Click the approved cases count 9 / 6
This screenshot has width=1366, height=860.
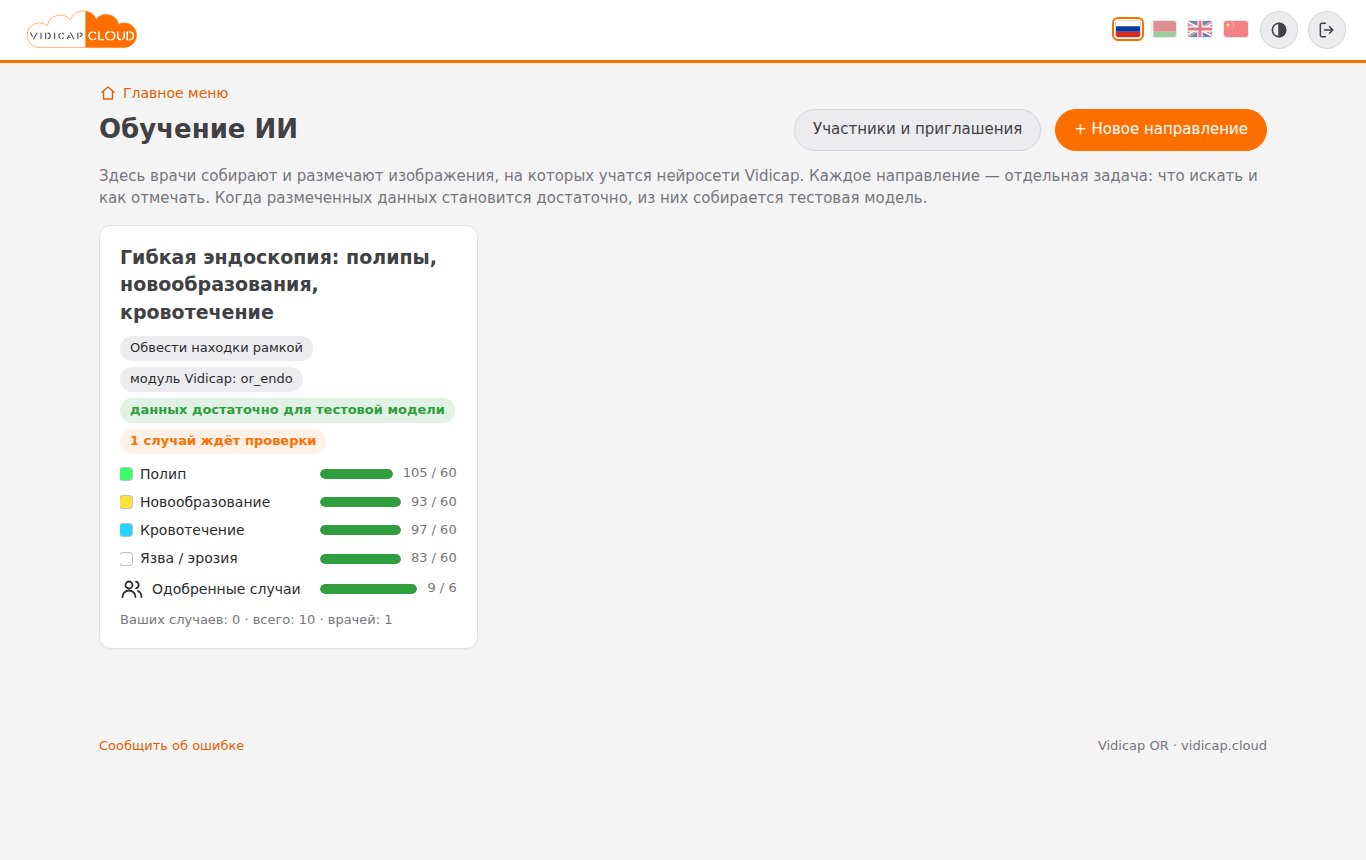click(442, 587)
